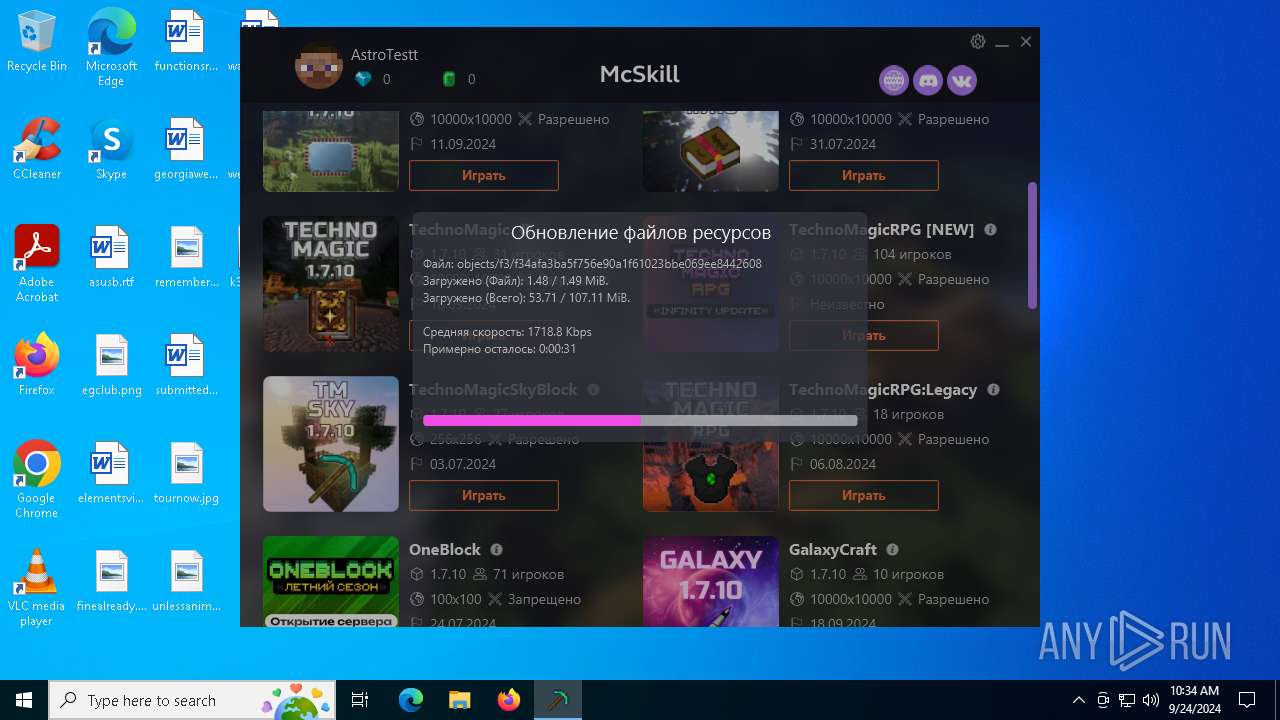Select tournow.jpg file on desktop
Screen dimensions: 1280x720
(x=186, y=474)
